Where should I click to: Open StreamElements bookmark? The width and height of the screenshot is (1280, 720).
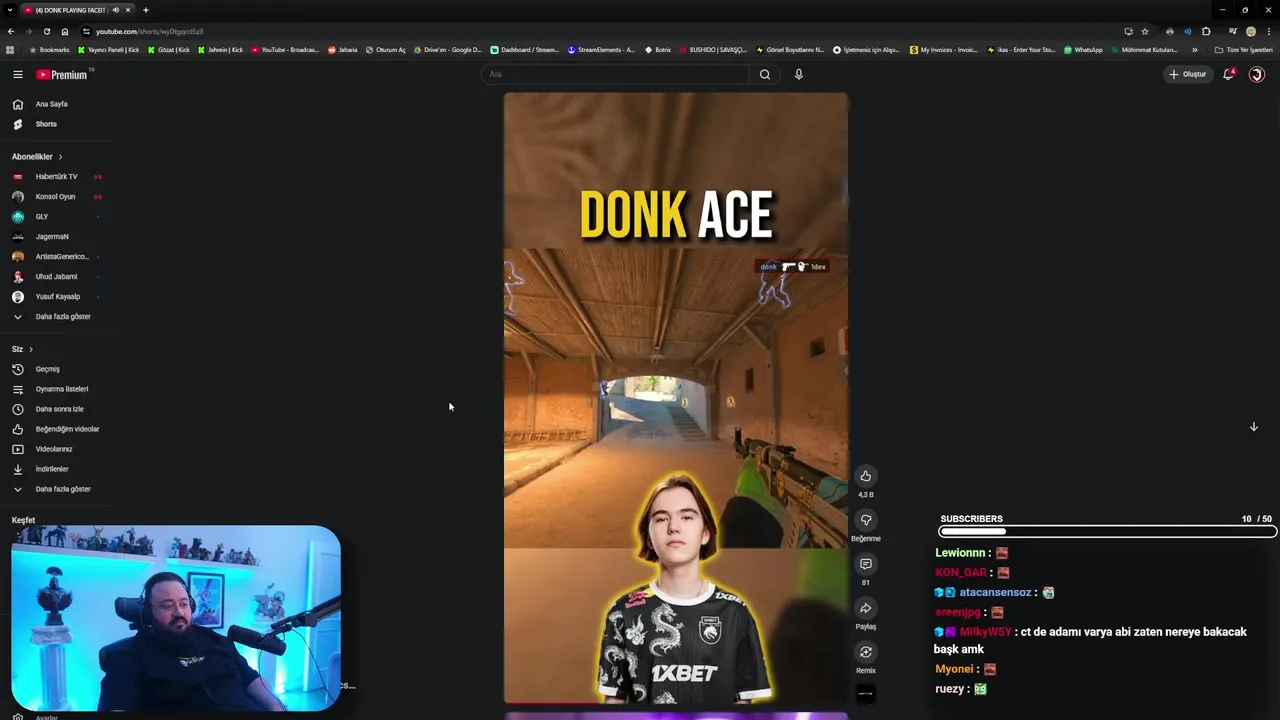coord(601,49)
